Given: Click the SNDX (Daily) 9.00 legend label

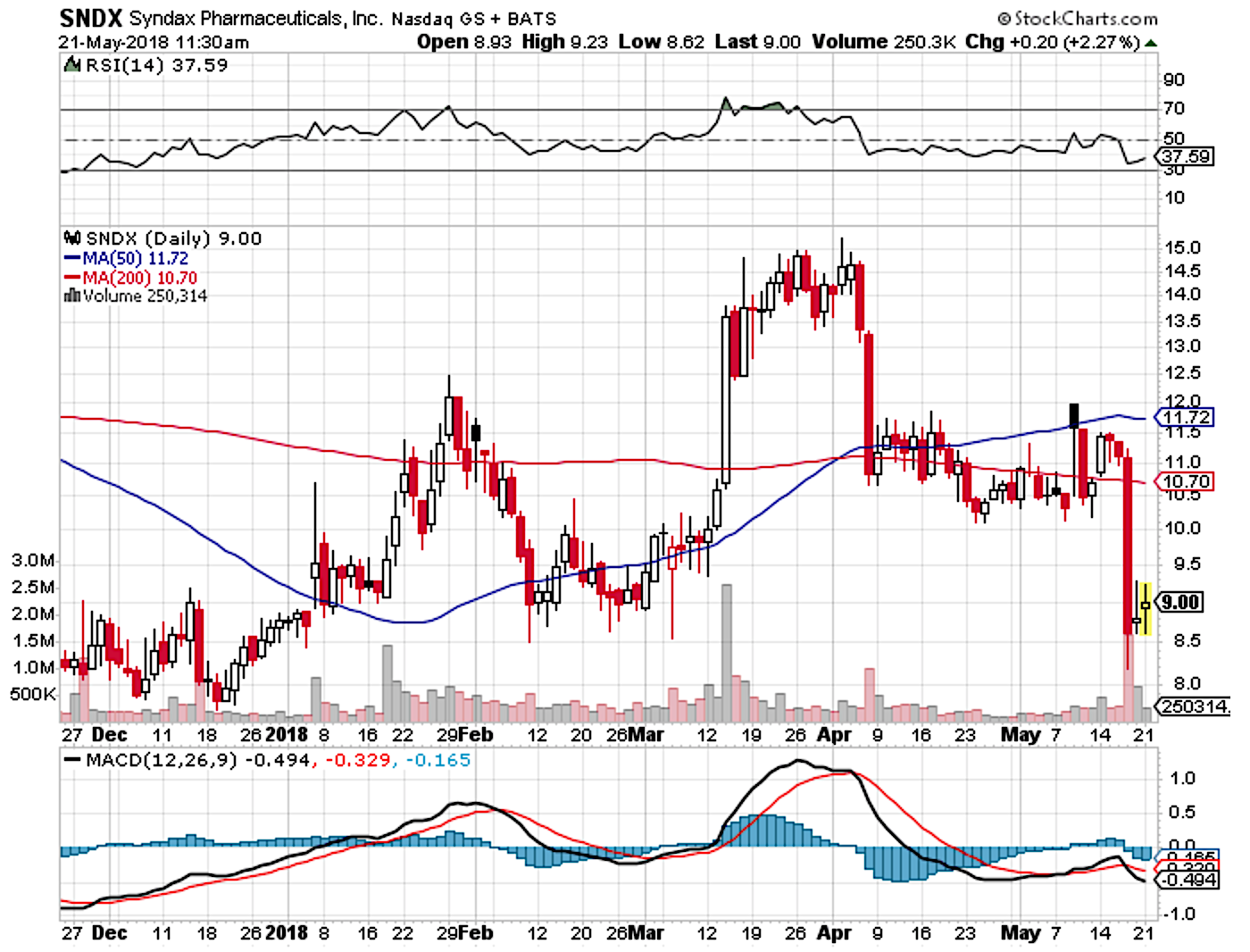Looking at the screenshot, I should click(x=173, y=238).
